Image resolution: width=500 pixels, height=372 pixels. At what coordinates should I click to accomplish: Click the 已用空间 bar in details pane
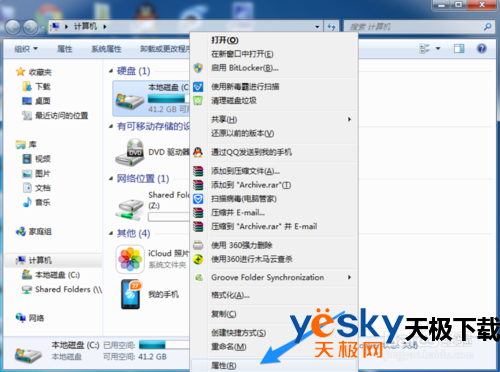tap(164, 345)
